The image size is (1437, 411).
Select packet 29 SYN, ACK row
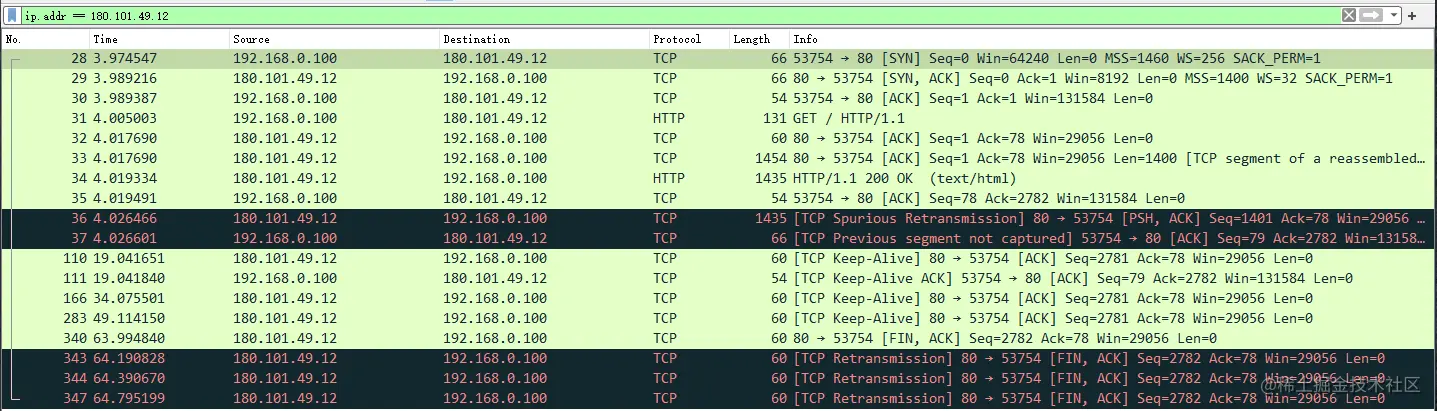click(x=718, y=79)
